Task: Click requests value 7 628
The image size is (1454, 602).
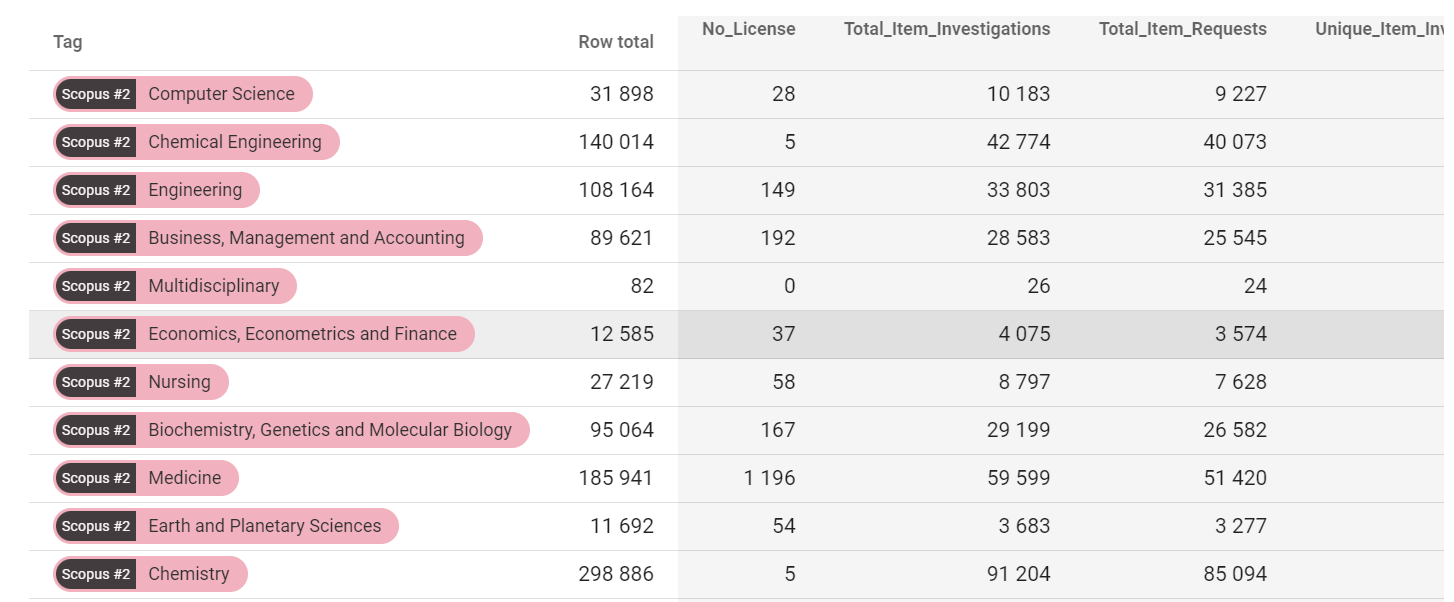Action: coord(1241,382)
